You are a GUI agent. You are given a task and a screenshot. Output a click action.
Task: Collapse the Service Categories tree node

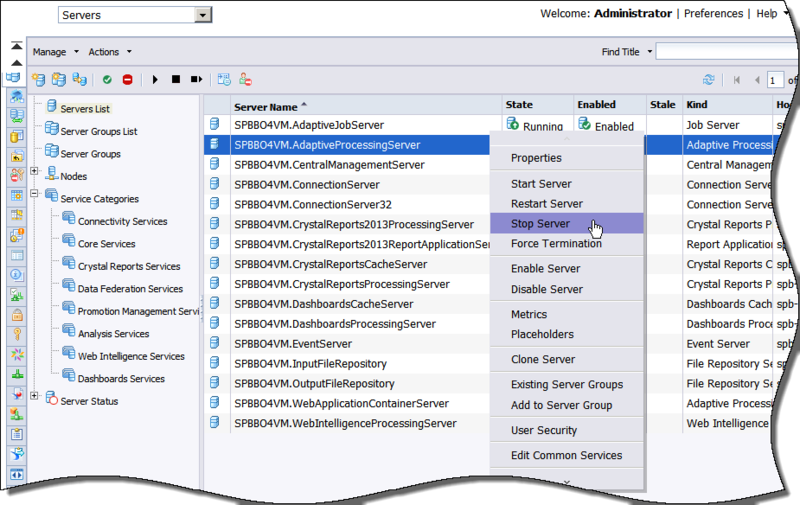(x=34, y=193)
